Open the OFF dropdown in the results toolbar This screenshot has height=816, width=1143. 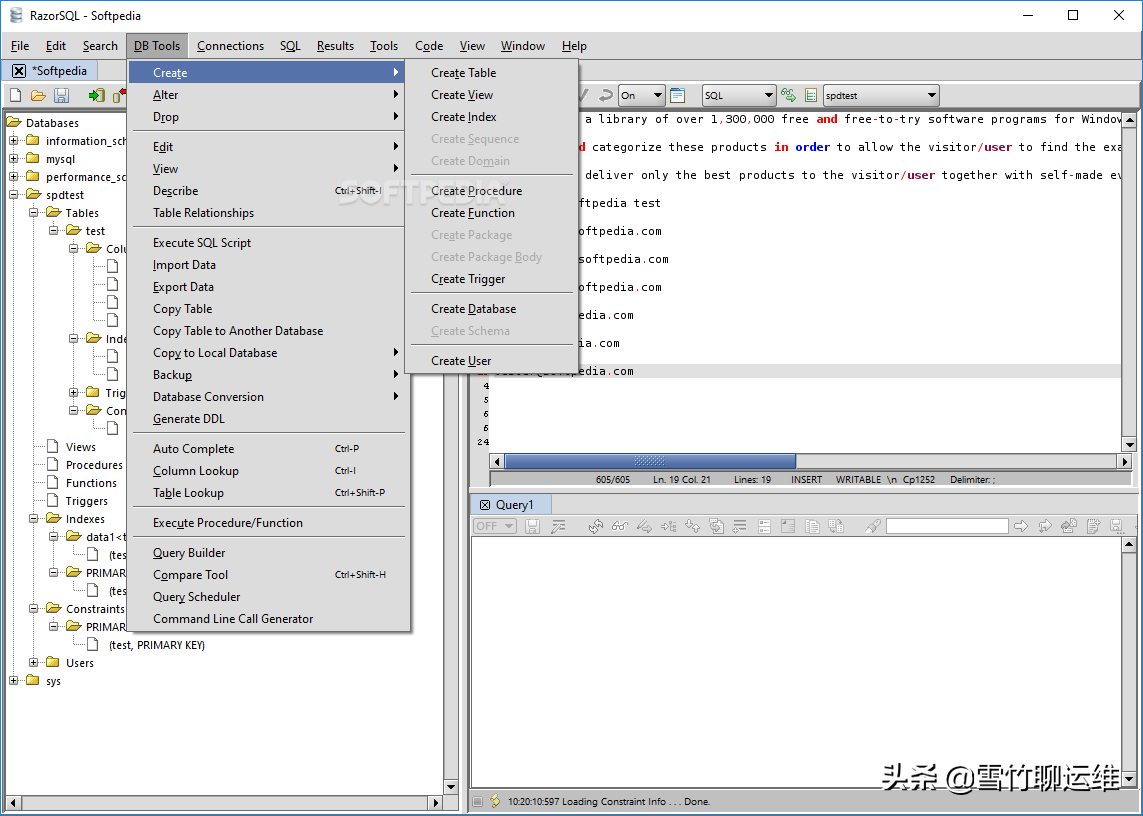[495, 526]
